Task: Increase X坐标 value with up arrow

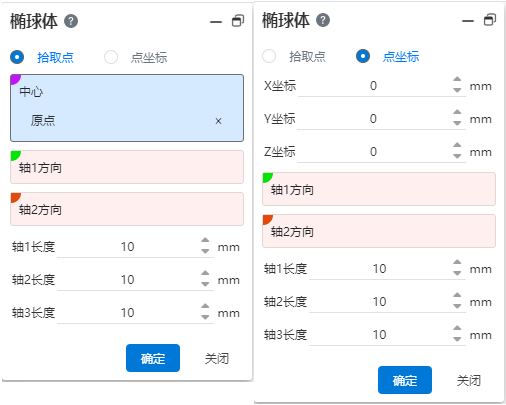Action: click(457, 79)
